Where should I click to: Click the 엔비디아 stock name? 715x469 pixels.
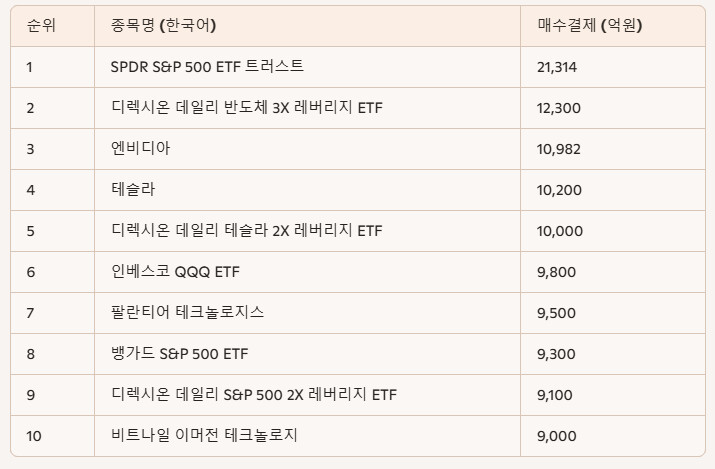[x=140, y=149]
